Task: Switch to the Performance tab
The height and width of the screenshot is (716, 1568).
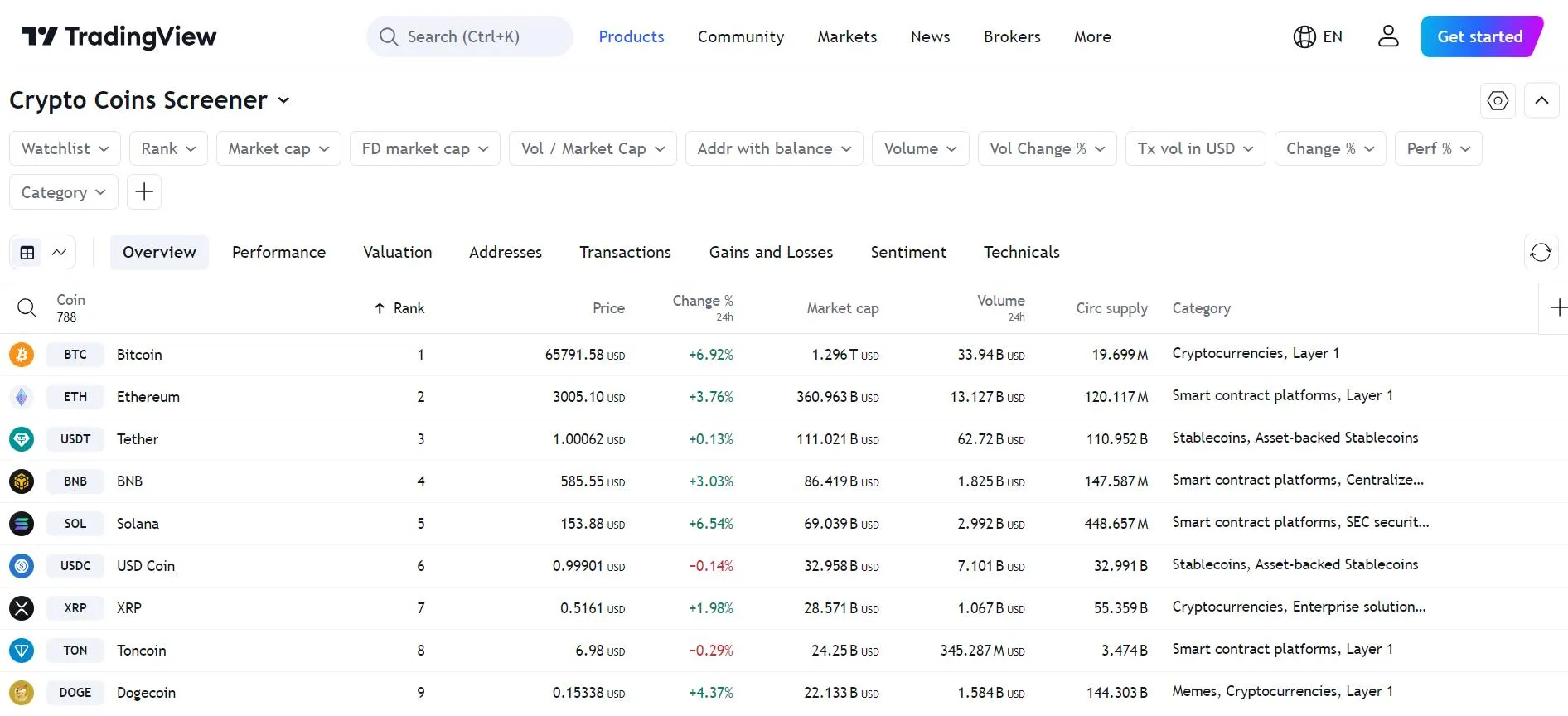Action: click(278, 253)
